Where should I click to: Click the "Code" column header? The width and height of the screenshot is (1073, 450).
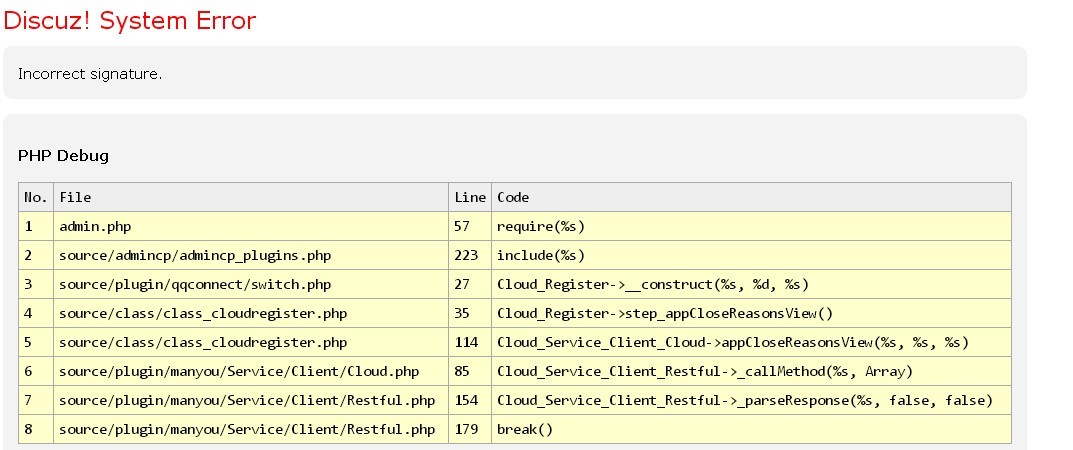(x=513, y=198)
